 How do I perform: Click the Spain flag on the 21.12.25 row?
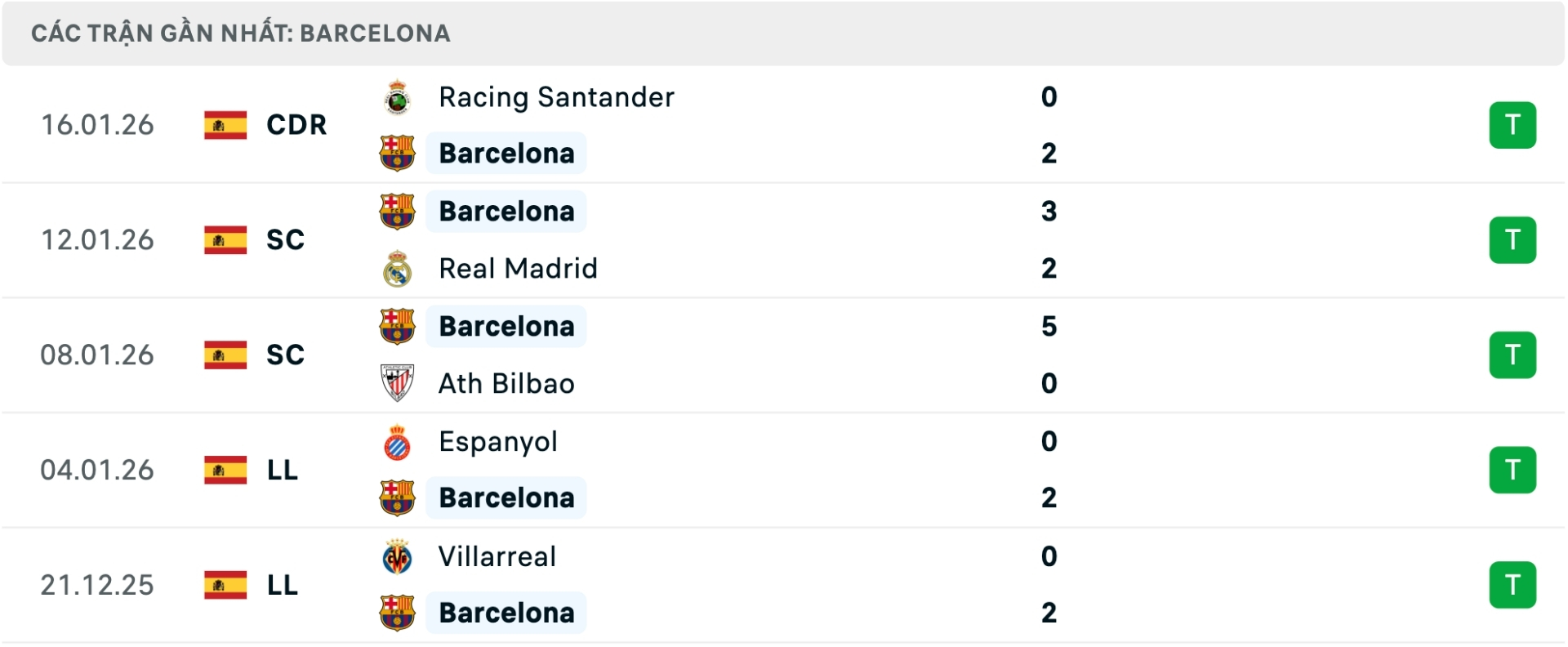point(225,585)
